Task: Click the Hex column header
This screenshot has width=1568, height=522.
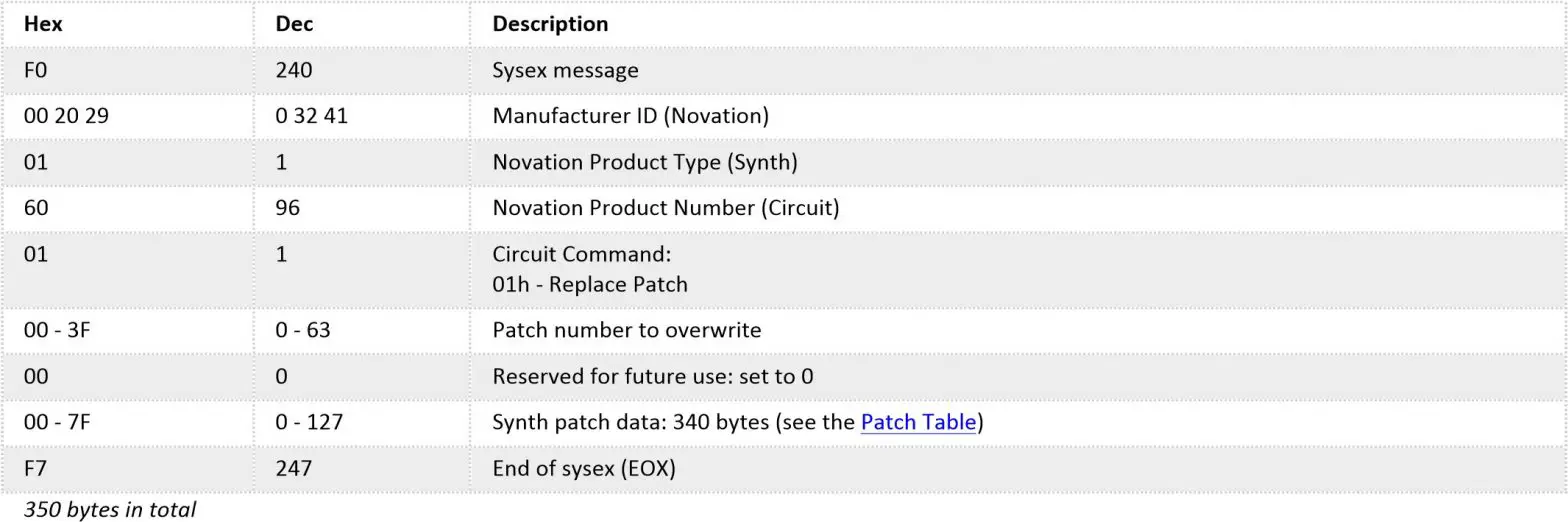Action: (43, 24)
